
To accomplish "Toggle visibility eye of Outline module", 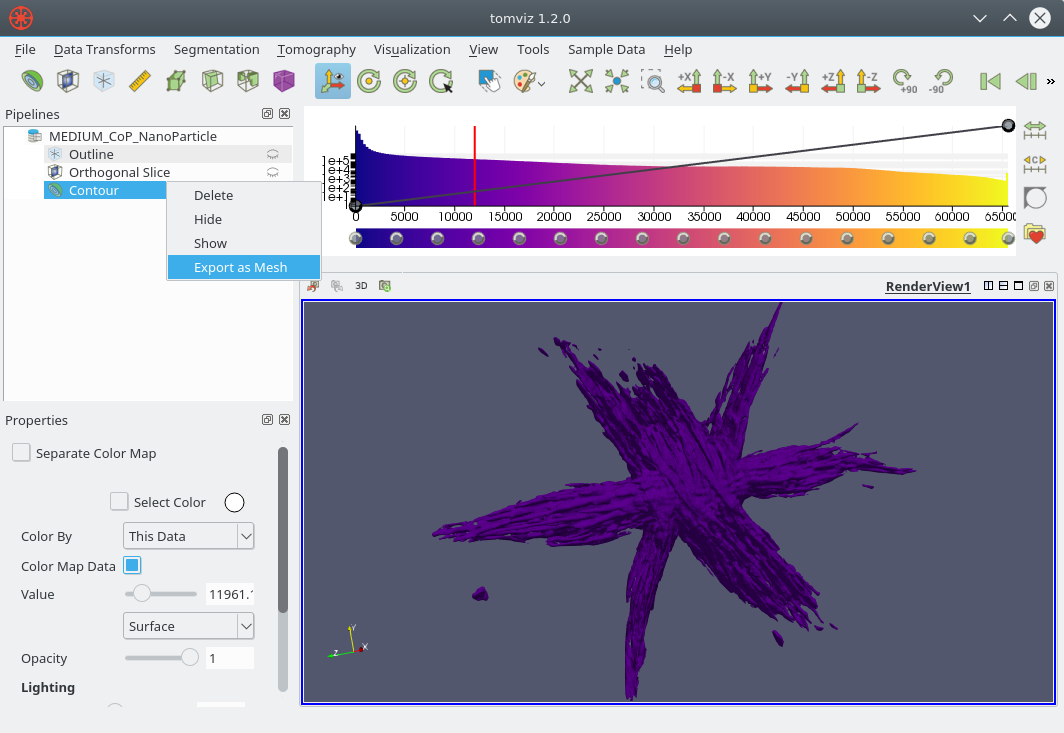I will click(x=273, y=154).
